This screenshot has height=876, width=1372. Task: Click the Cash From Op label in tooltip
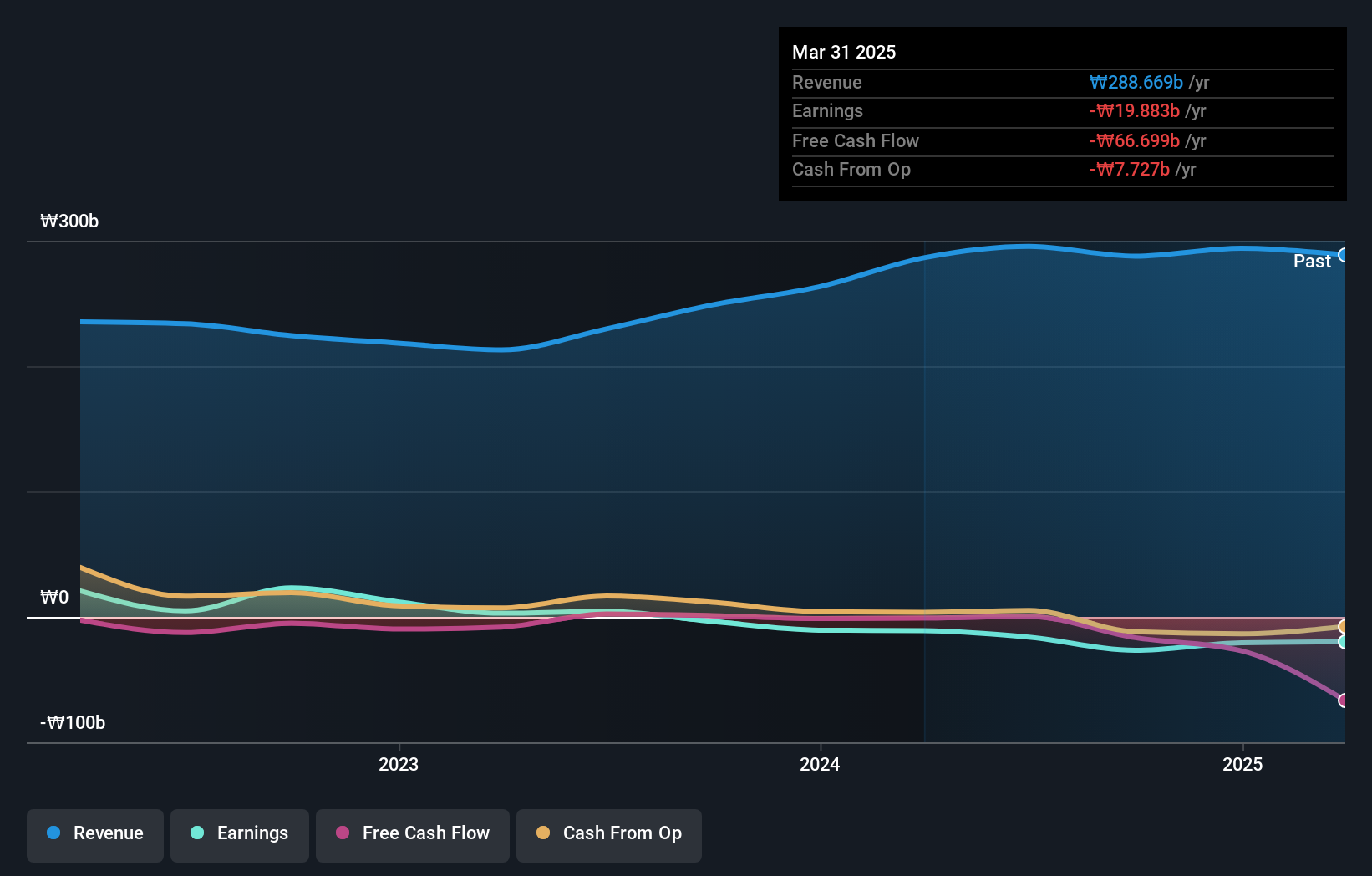coord(851,169)
